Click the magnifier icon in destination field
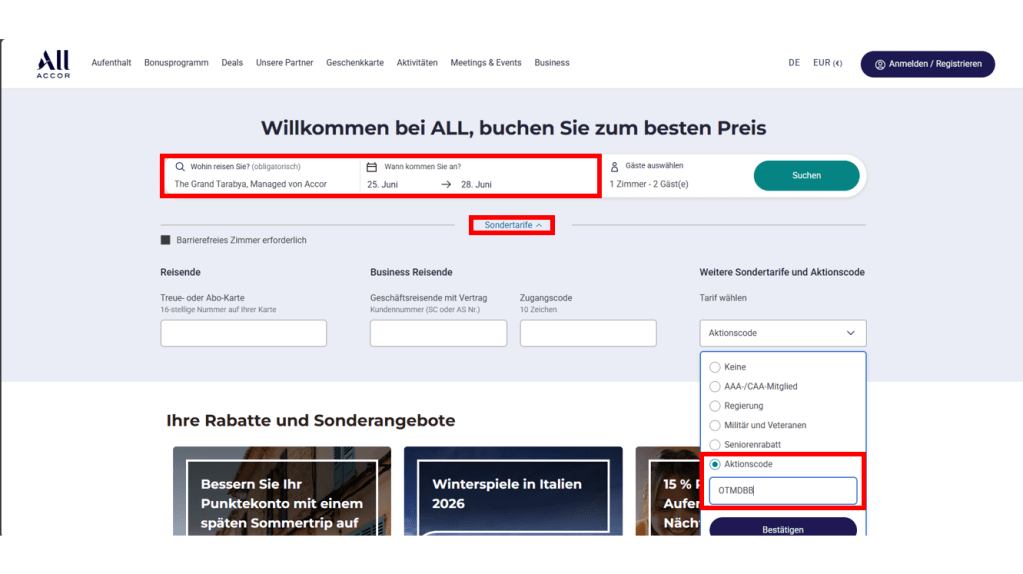Screen dimensions: 1023x574 tap(180, 167)
